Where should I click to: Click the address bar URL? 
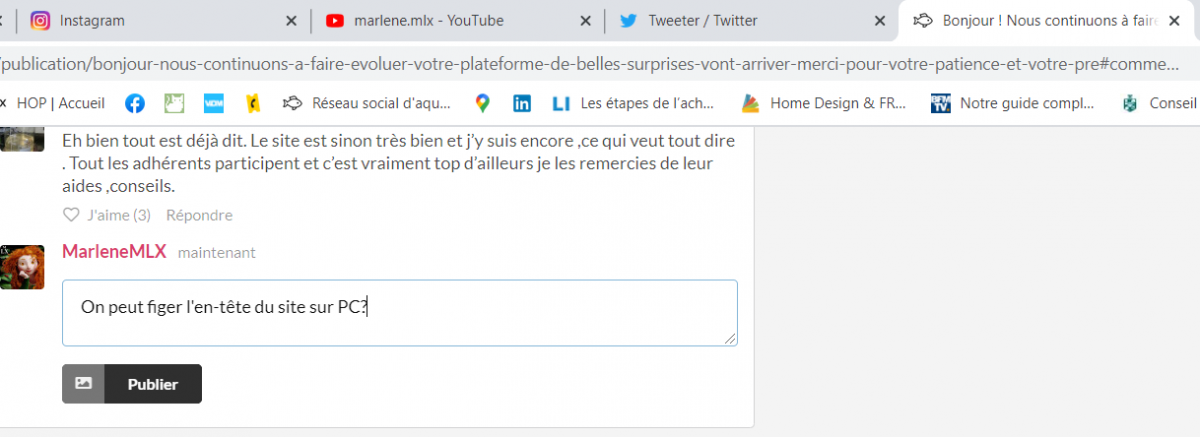tap(590, 64)
